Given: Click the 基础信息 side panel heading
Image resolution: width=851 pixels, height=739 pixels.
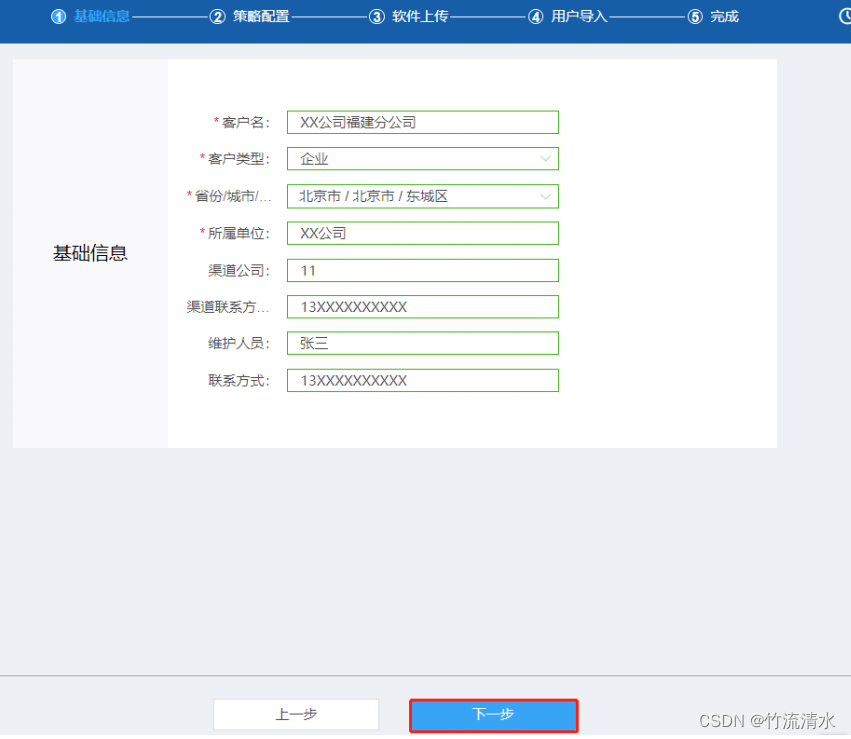Looking at the screenshot, I should (90, 253).
